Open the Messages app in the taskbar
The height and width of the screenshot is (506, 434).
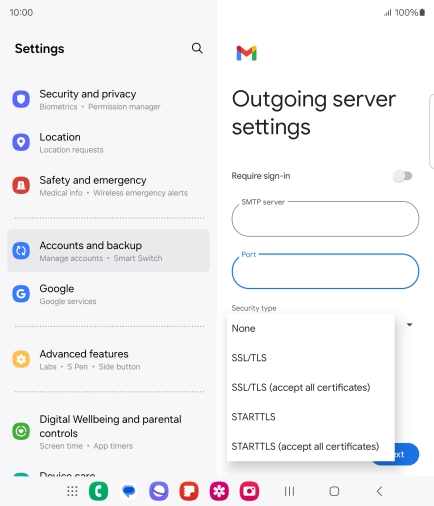129,491
